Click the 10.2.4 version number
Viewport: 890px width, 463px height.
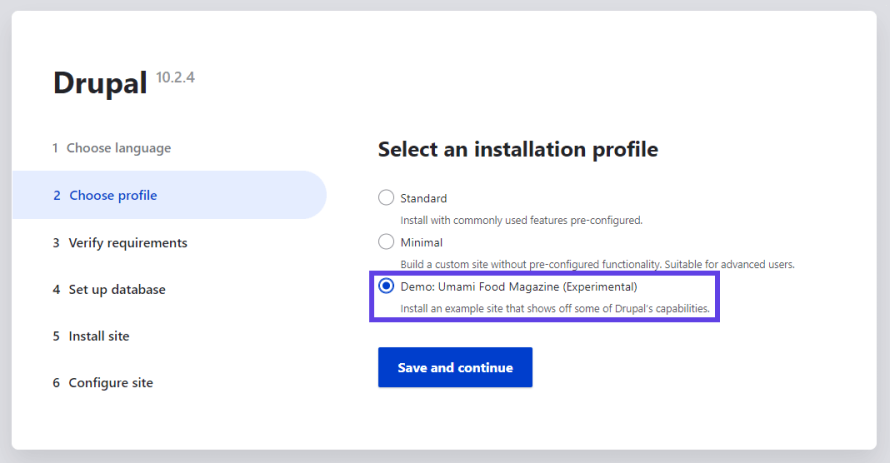pyautogui.click(x=175, y=77)
